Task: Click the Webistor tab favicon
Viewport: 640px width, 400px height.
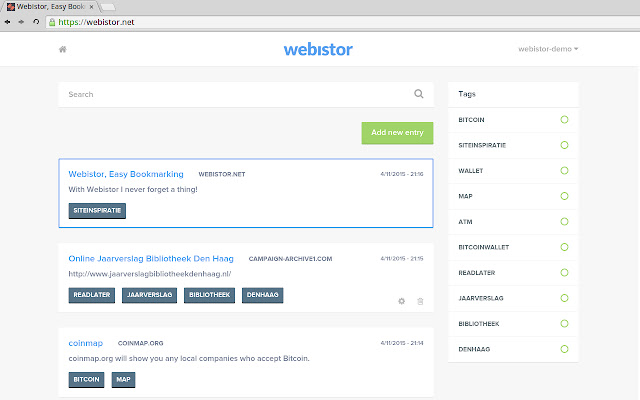Action: coord(11,7)
